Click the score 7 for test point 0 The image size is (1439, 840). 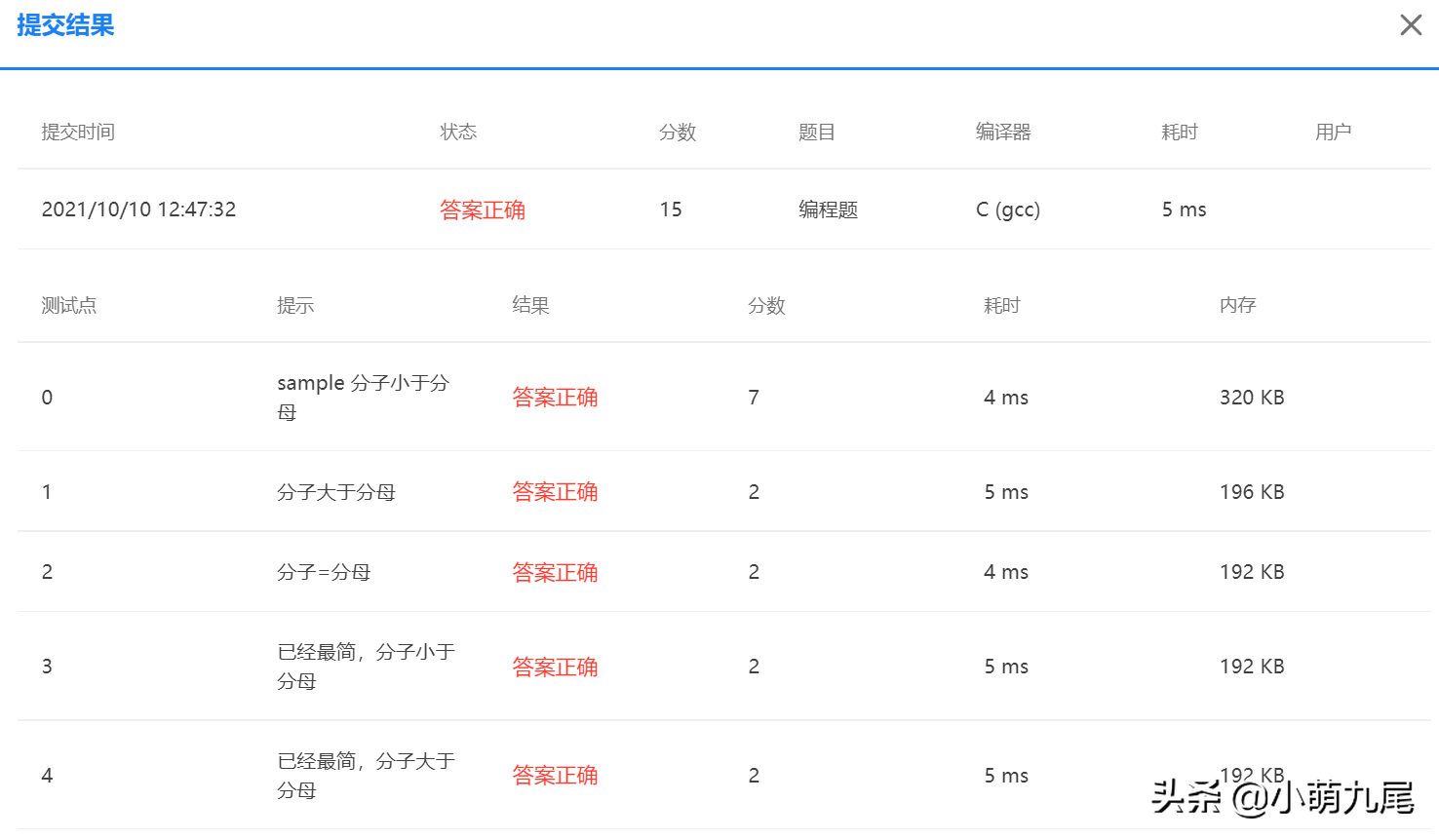pos(754,397)
